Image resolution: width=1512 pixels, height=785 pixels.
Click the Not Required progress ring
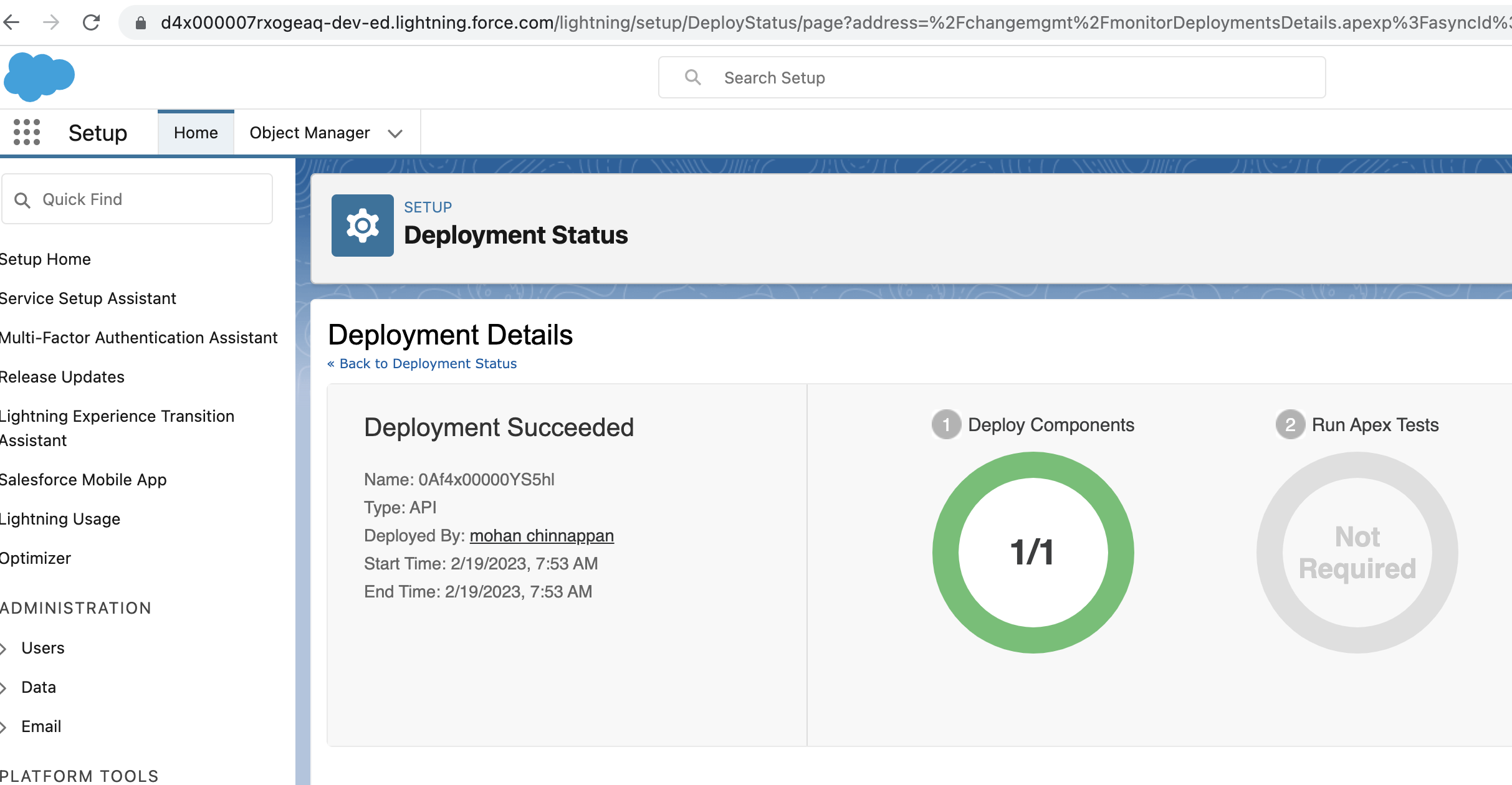point(1357,553)
